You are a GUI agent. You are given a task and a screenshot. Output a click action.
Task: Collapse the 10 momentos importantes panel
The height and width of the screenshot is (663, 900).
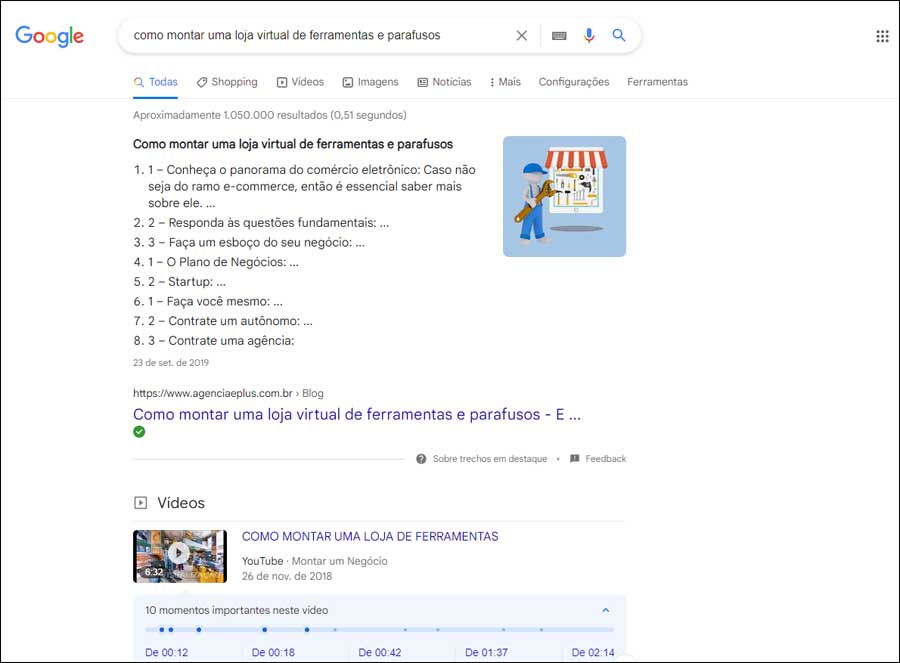pyautogui.click(x=606, y=610)
